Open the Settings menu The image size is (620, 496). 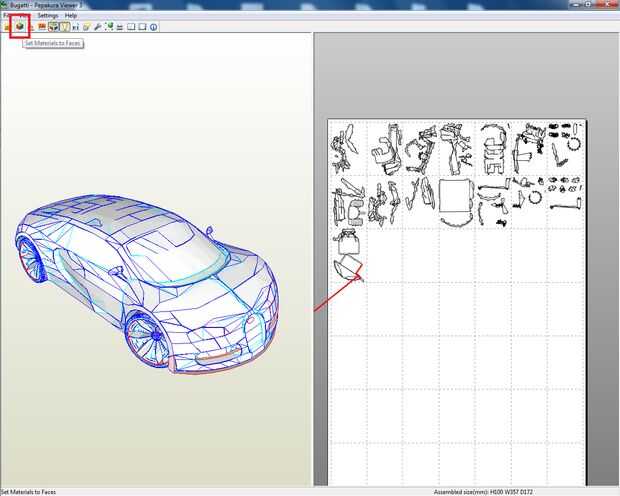pos(48,16)
